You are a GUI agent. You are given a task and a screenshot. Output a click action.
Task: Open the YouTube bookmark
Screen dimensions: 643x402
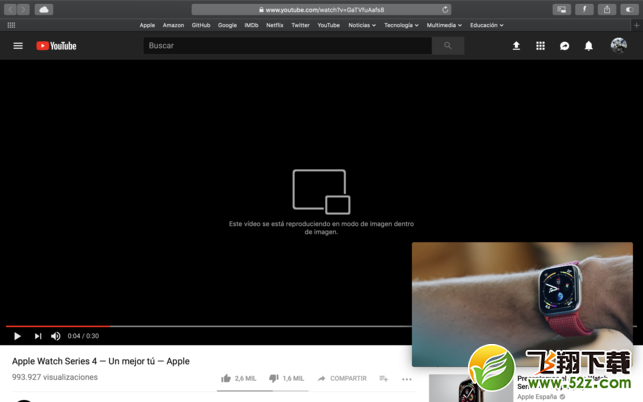328,25
